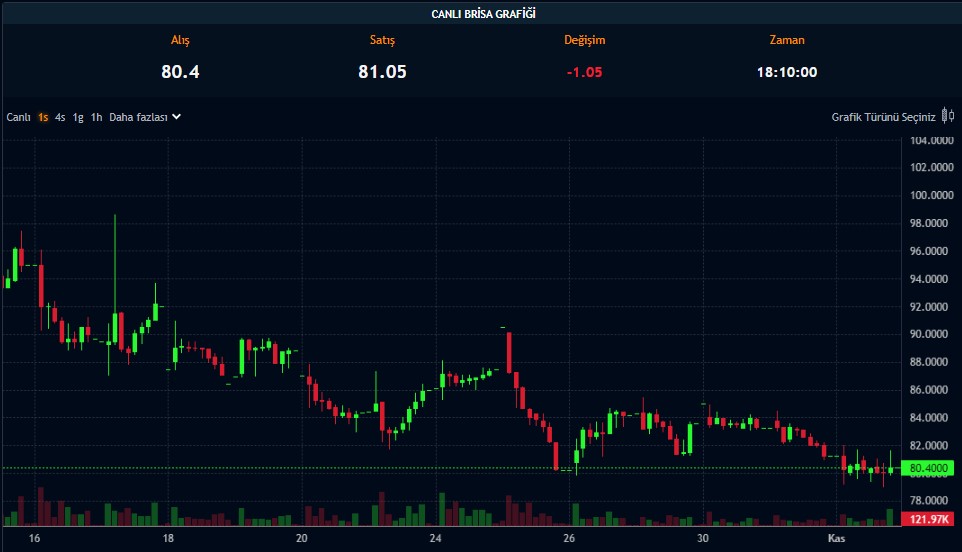This screenshot has height=552, width=962.
Task: Click the 16 date axis label
Action: pyautogui.click(x=35, y=539)
